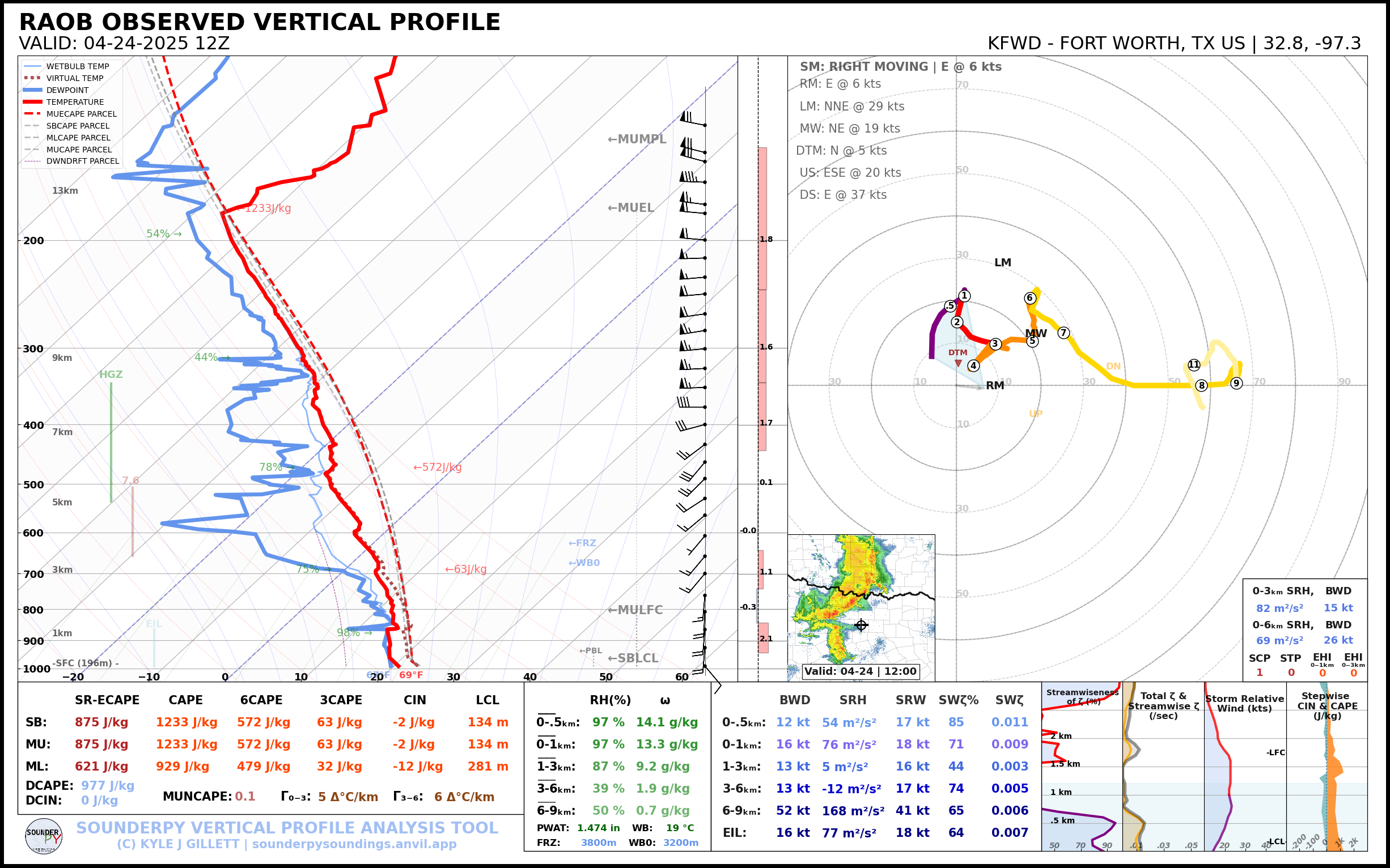Click hodograph height marker 7
The image size is (1390, 868).
coord(1063,333)
